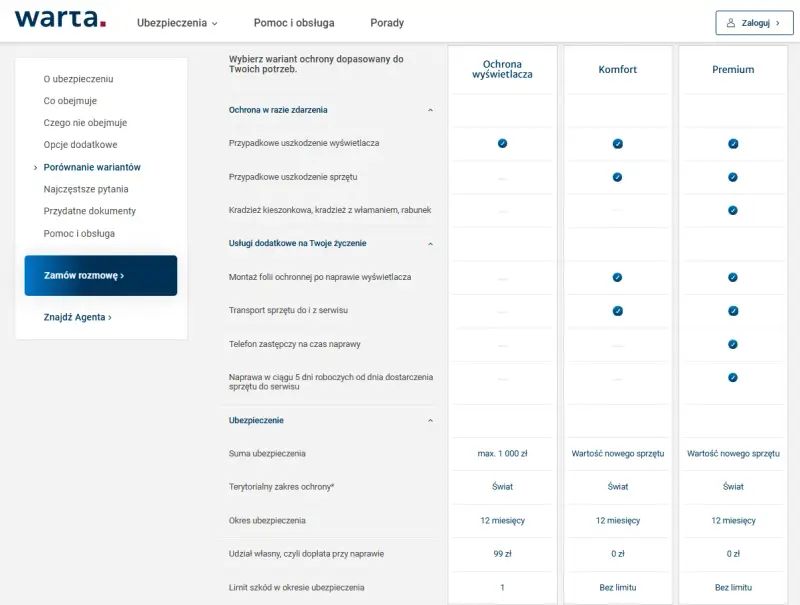
Task: Click the Zamów rozmowę button
Action: [x=101, y=275]
